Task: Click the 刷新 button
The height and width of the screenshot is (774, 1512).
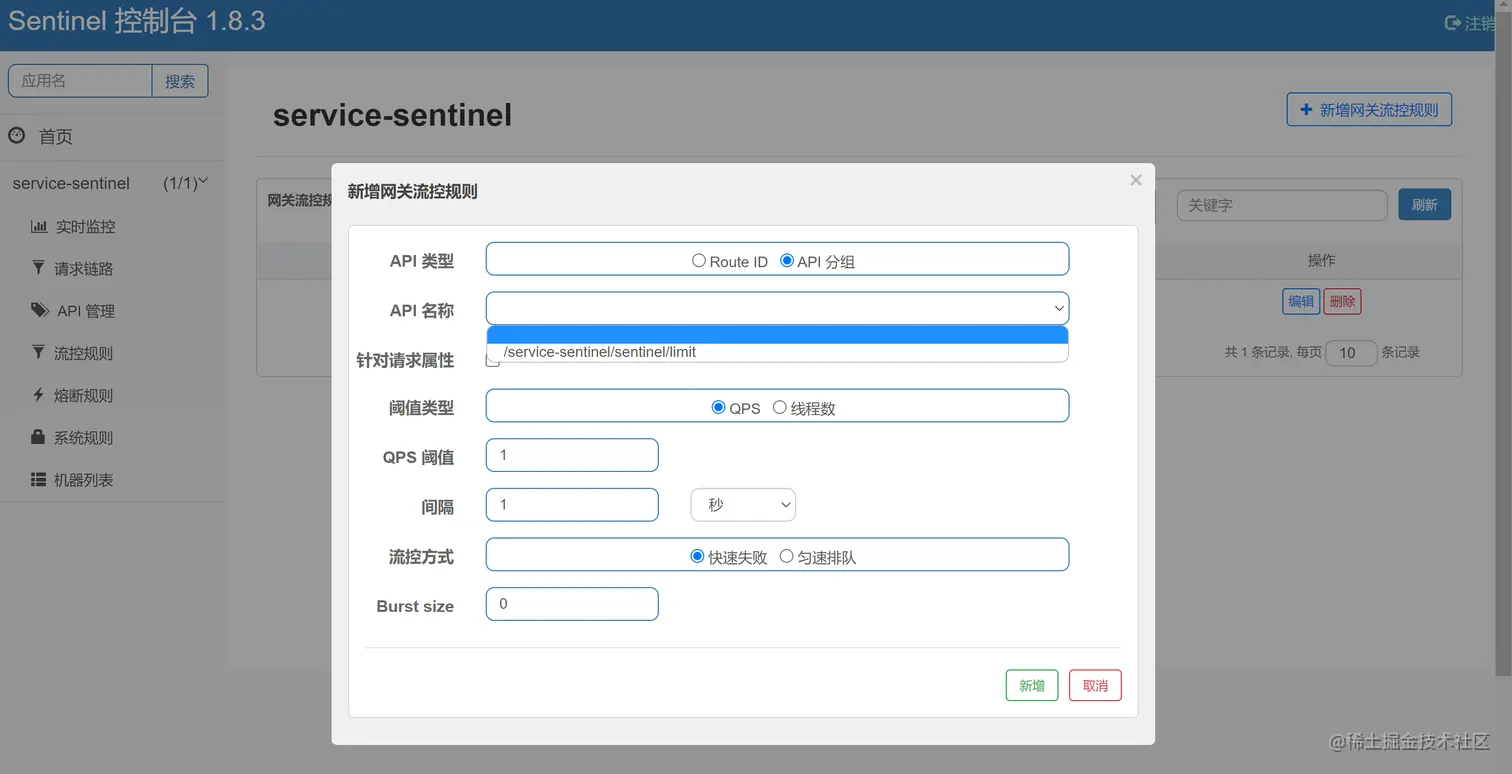Action: point(1424,204)
